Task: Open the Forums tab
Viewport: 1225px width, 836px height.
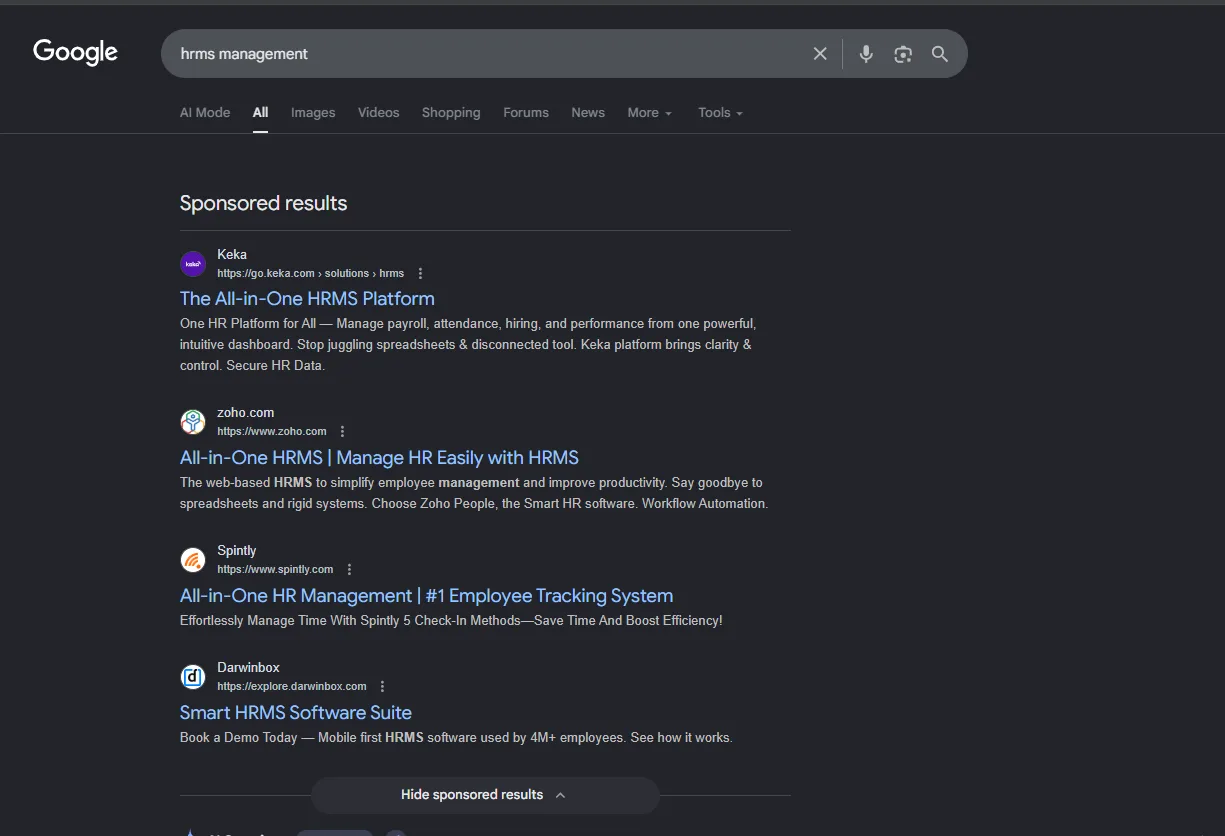Action: coord(526,113)
